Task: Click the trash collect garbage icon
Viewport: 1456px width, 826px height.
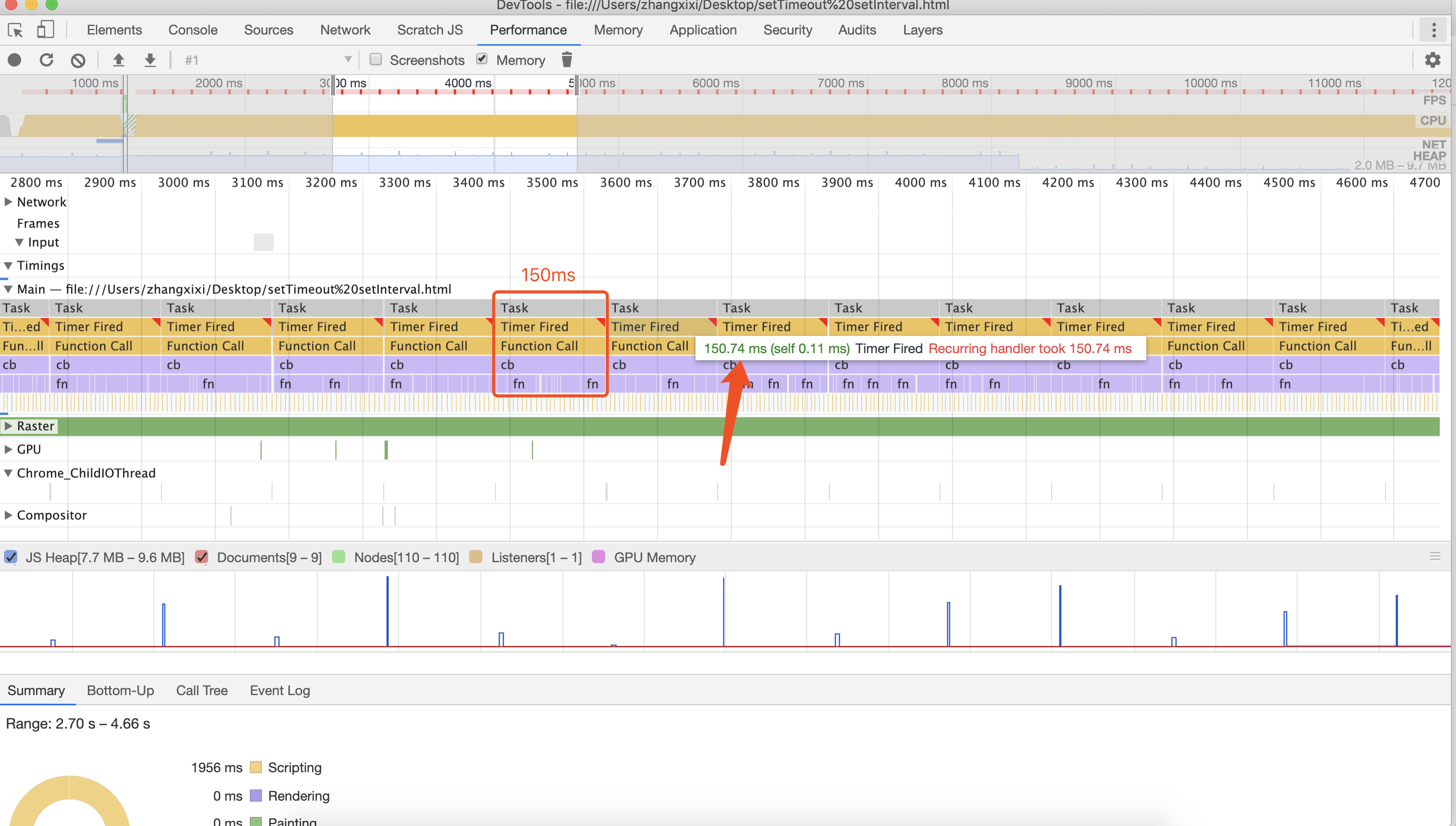Action: point(567,59)
